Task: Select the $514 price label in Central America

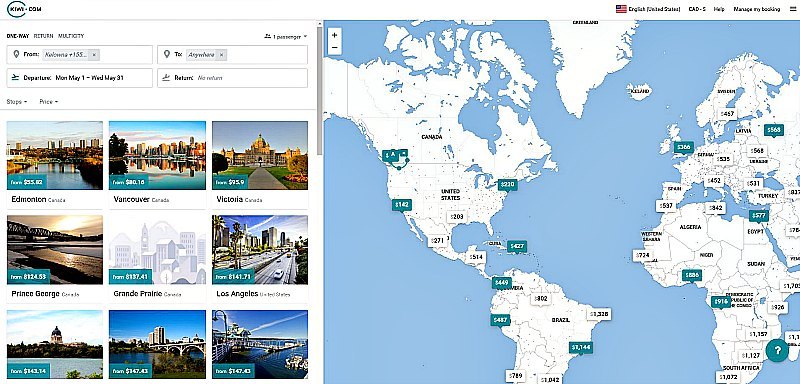Action: [x=476, y=257]
